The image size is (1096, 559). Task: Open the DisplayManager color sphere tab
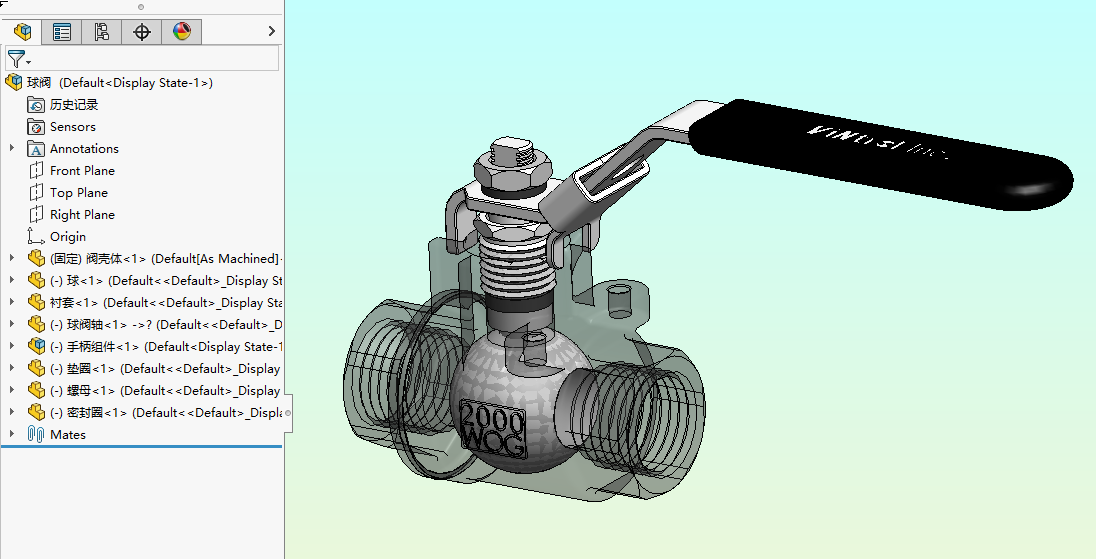(x=182, y=31)
